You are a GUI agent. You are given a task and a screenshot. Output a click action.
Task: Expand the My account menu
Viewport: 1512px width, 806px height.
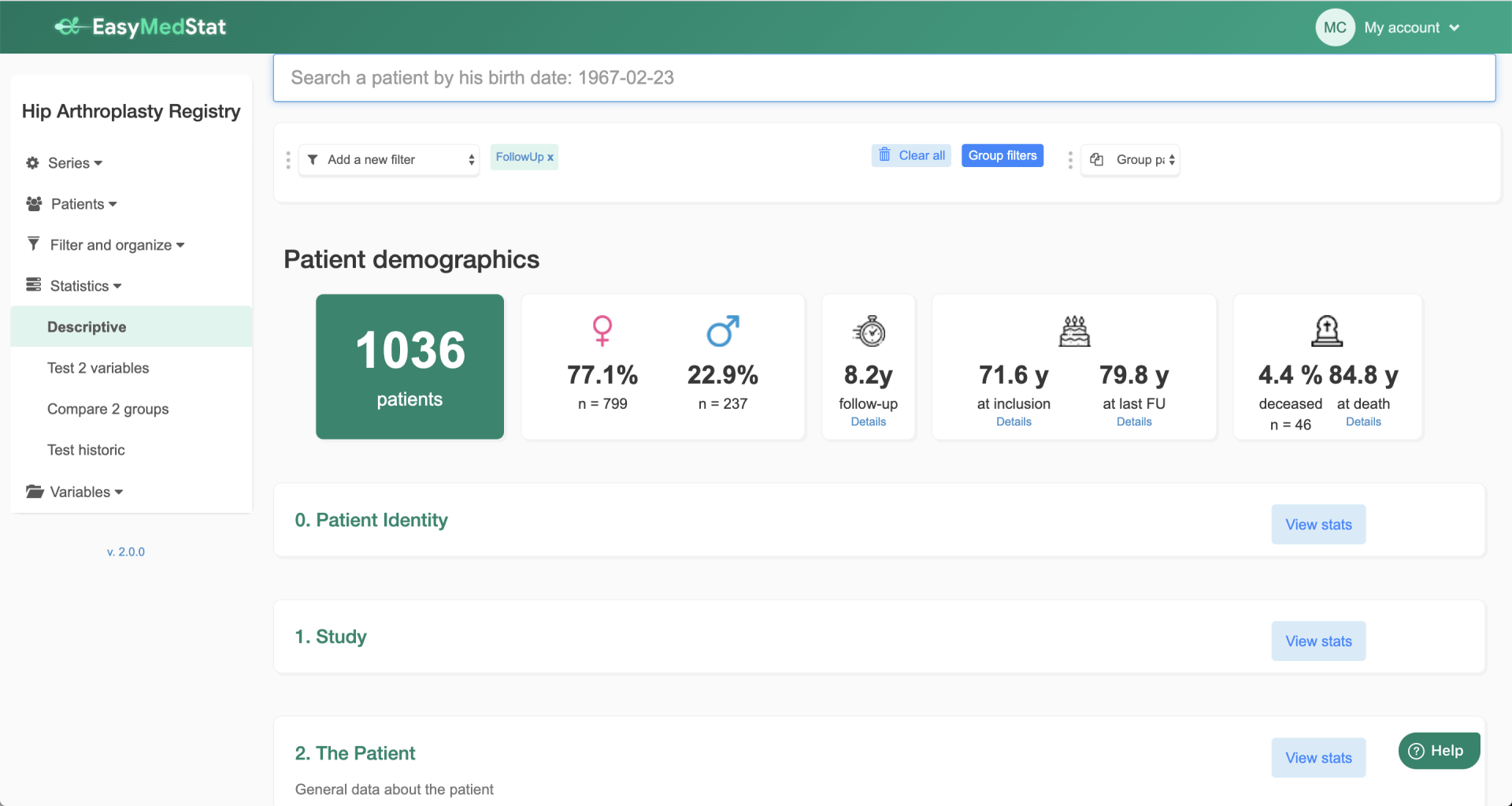tap(1411, 27)
